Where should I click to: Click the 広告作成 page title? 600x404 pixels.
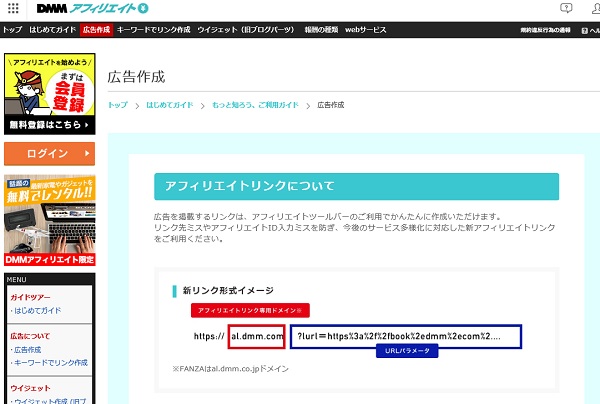point(136,77)
